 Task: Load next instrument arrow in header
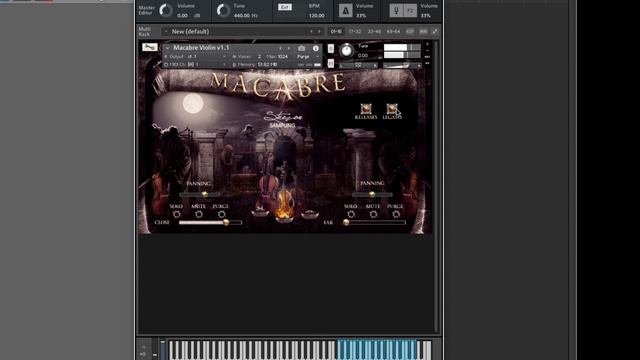289,48
